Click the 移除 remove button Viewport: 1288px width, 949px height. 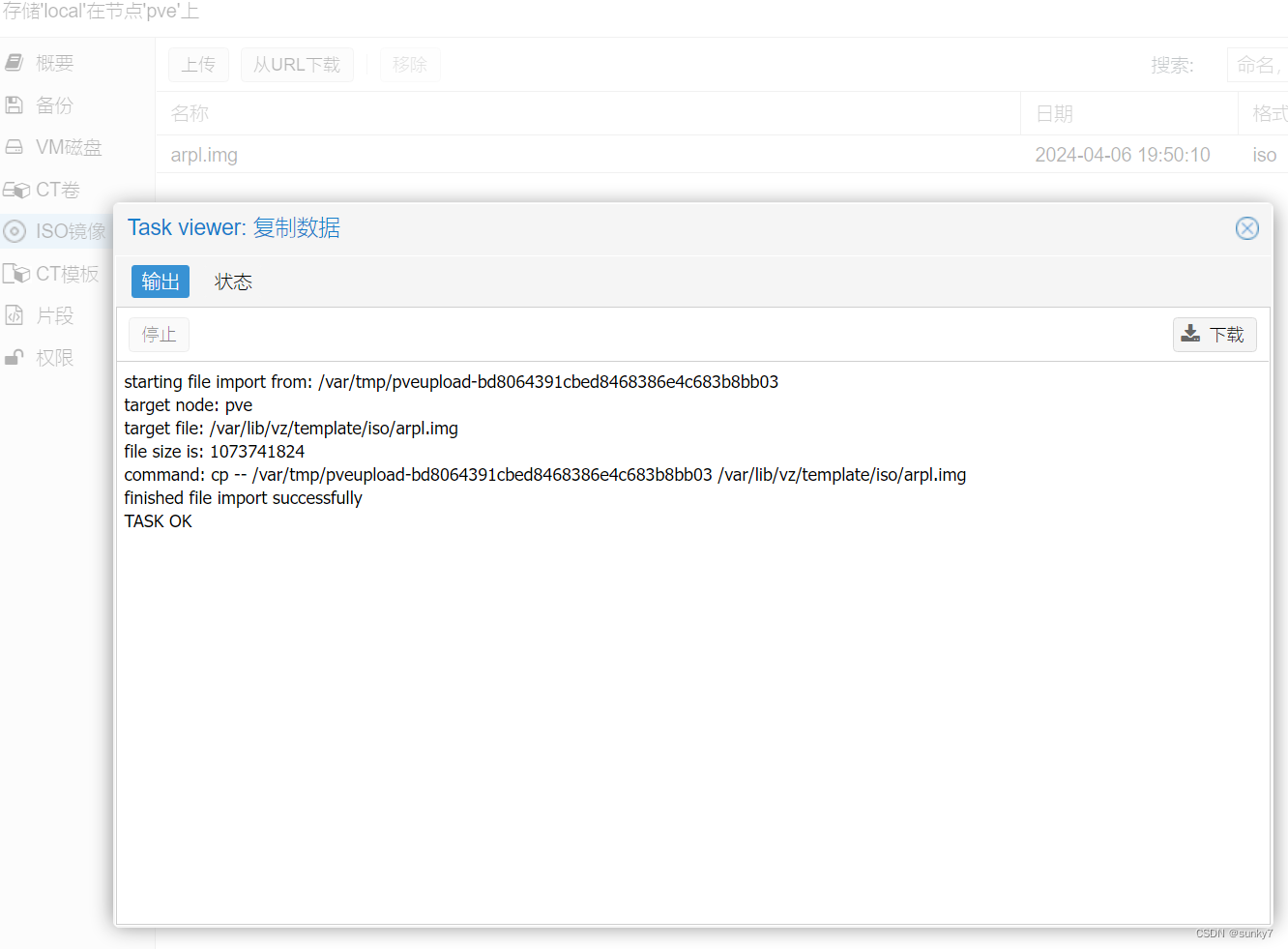tap(410, 65)
